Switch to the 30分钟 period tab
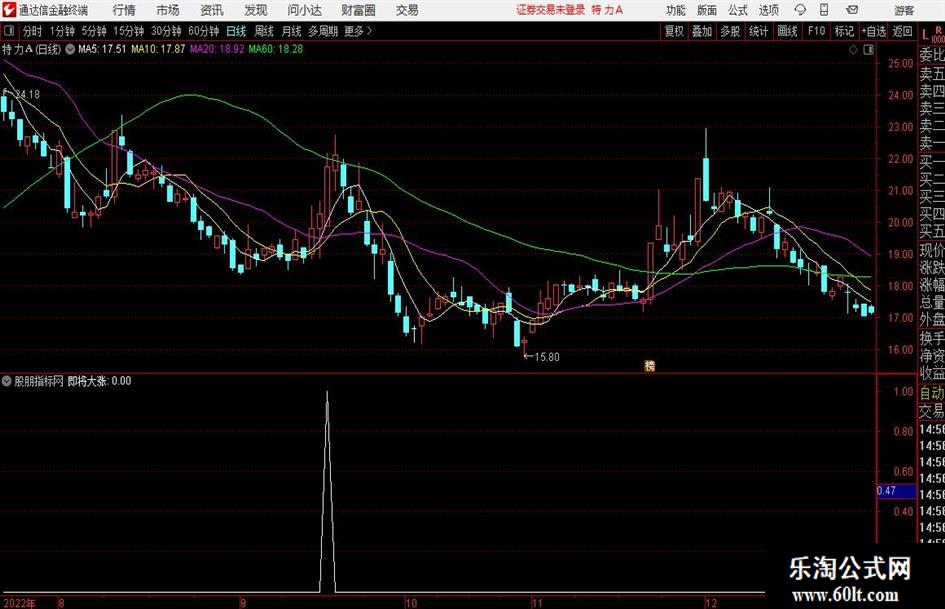The height and width of the screenshot is (609, 945). pyautogui.click(x=166, y=31)
